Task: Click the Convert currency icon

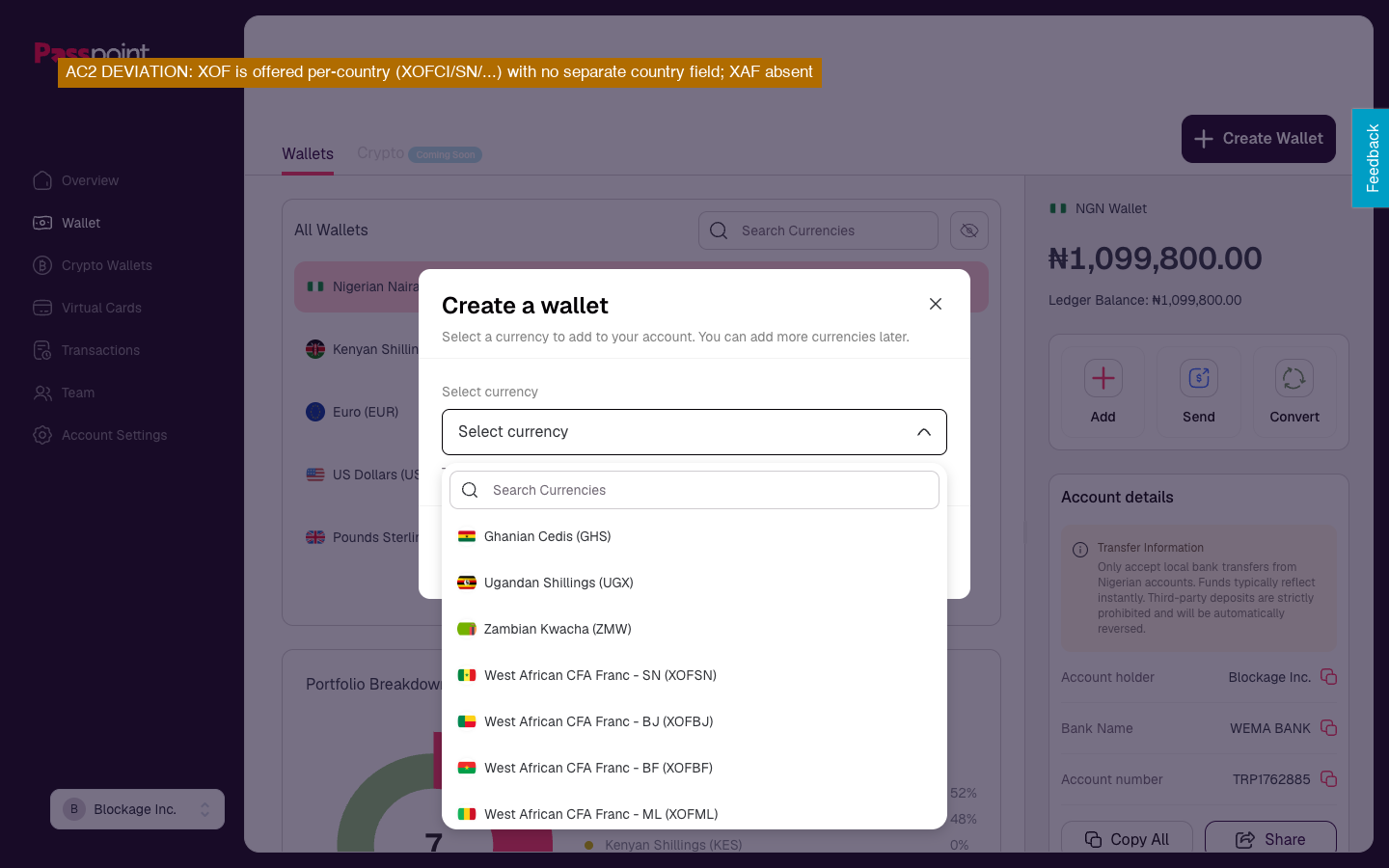Action: click(1294, 378)
